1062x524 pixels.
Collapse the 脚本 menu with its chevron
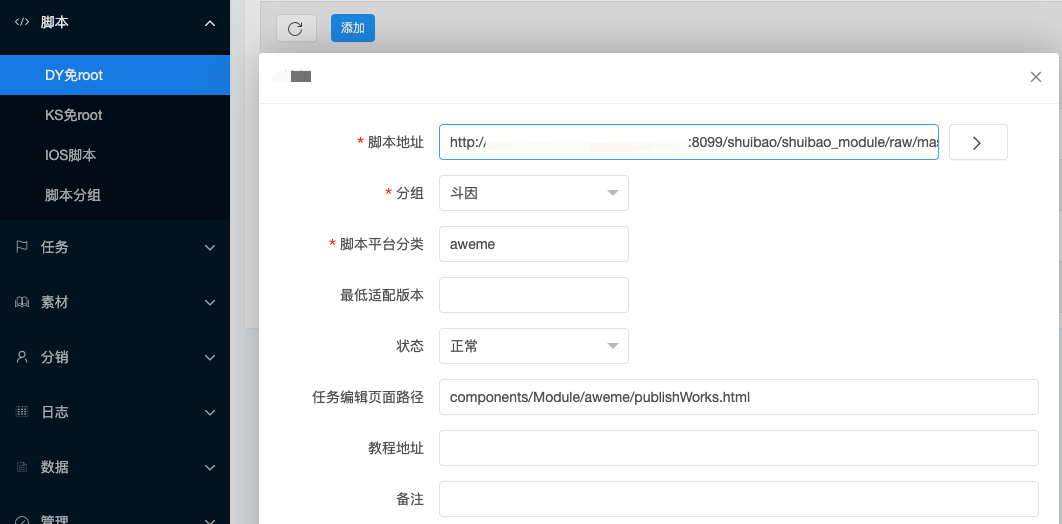pyautogui.click(x=210, y=24)
